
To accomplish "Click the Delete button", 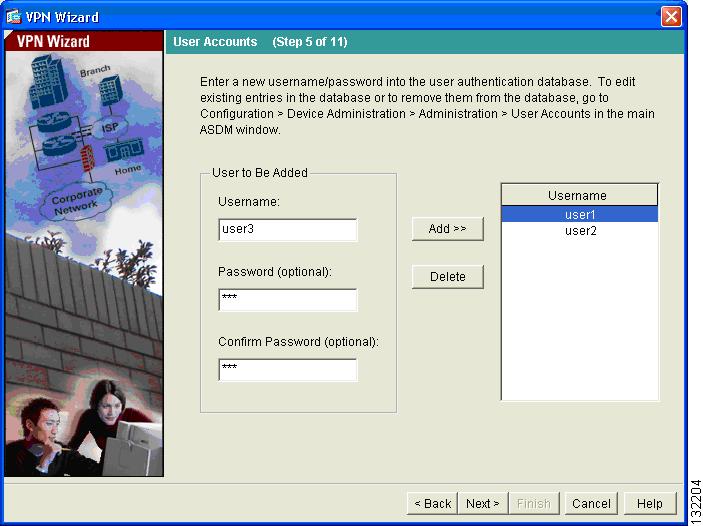I will coord(447,277).
